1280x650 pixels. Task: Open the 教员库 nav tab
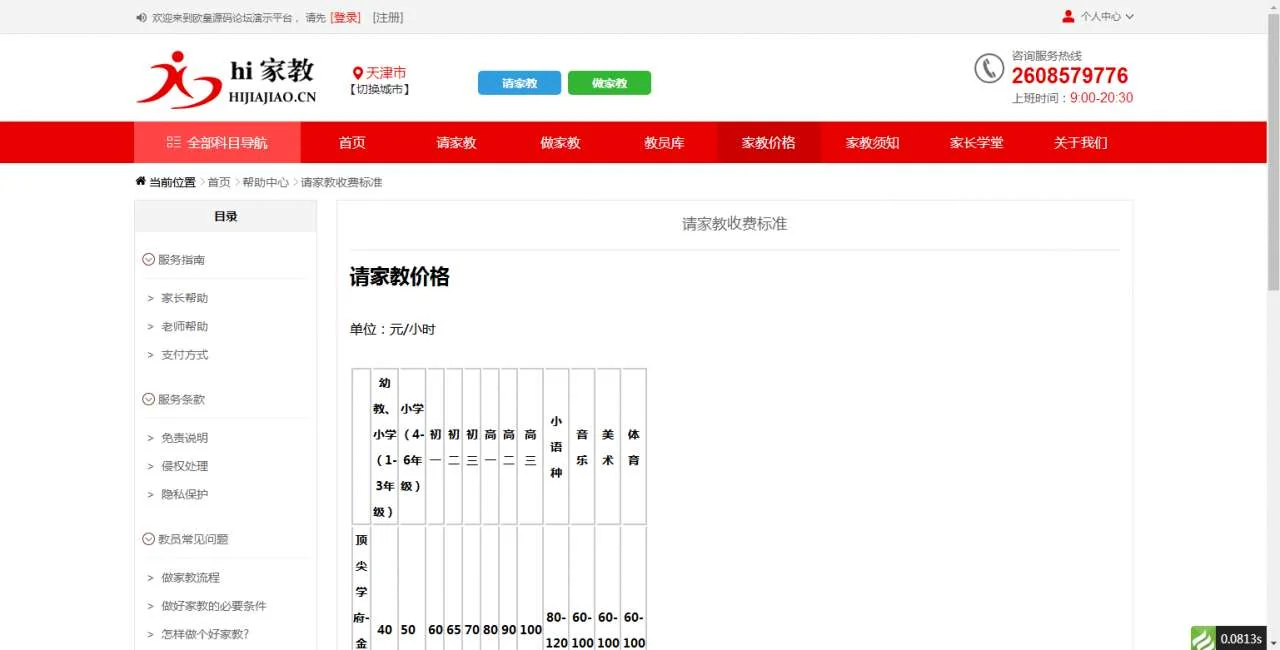tap(664, 142)
